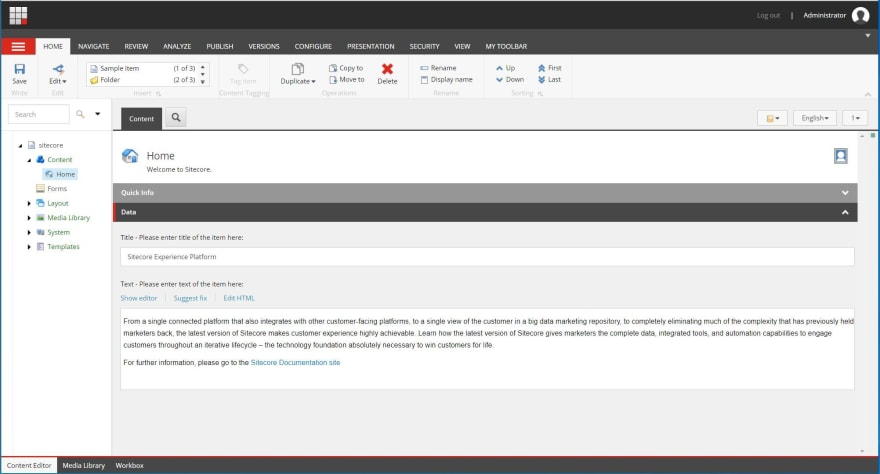The width and height of the screenshot is (880, 474).
Task: Click the red hamburger menu button
Action: (x=18, y=47)
